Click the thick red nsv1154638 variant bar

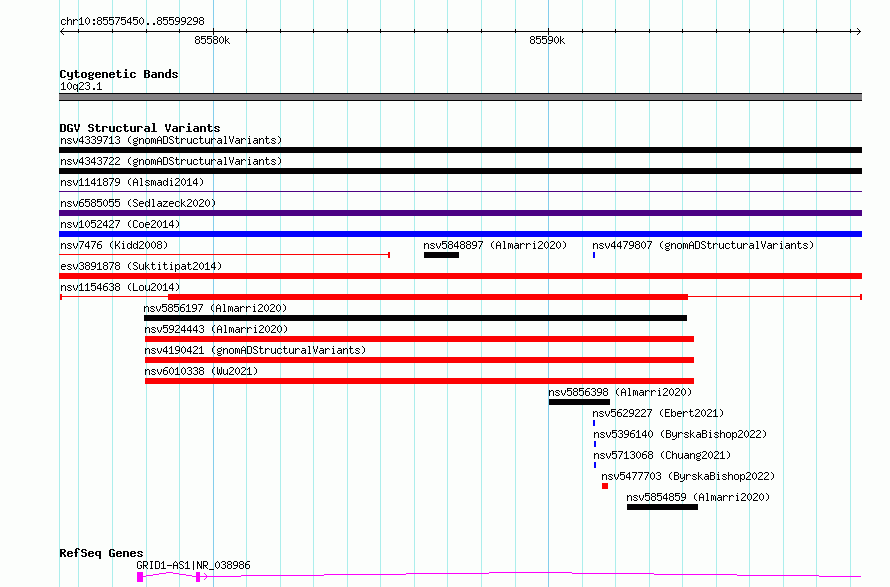click(428, 297)
